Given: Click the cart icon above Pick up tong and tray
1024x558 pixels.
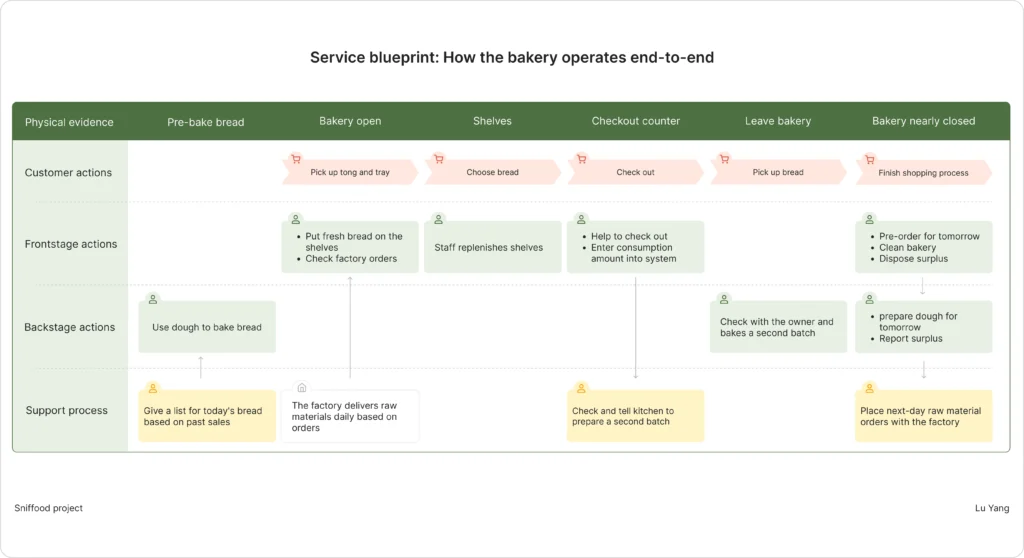Looking at the screenshot, I should [x=295, y=158].
